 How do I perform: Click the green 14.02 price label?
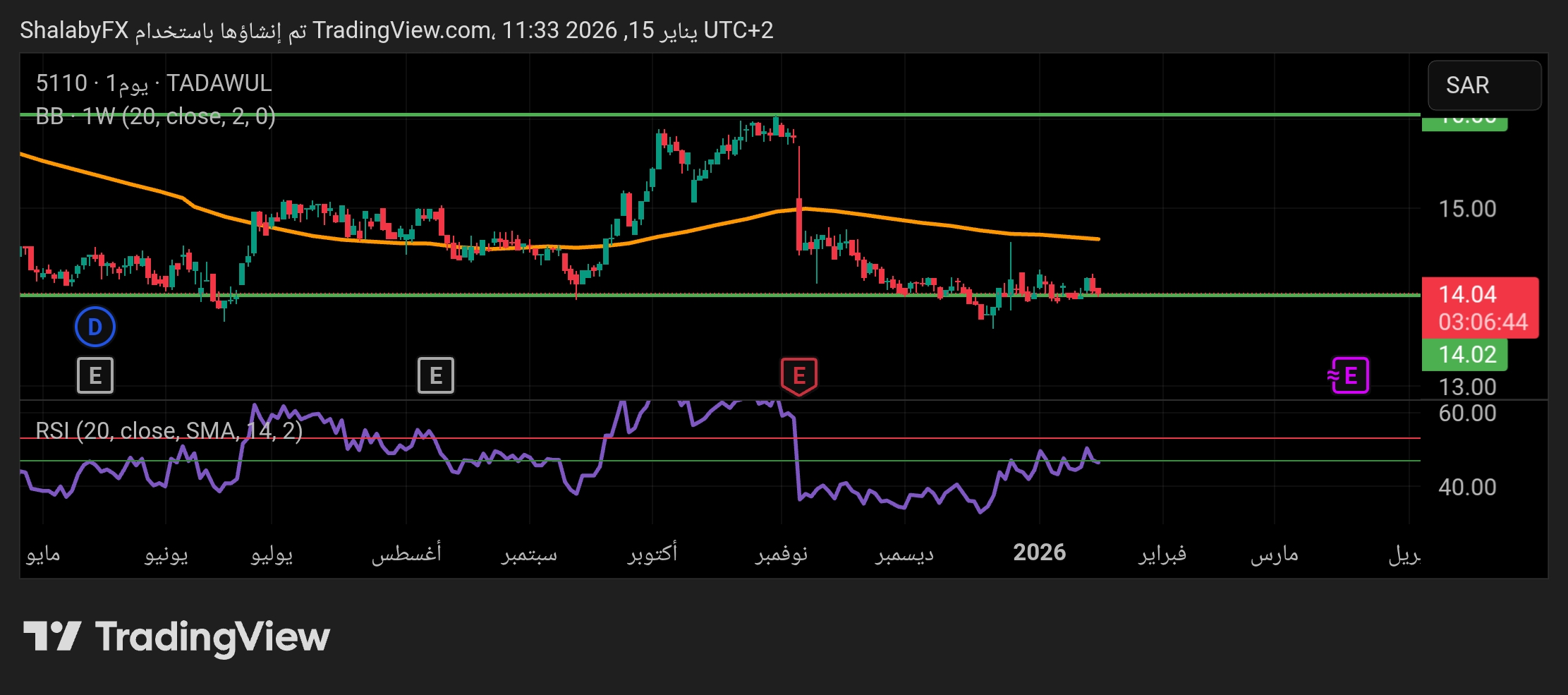coord(1466,354)
